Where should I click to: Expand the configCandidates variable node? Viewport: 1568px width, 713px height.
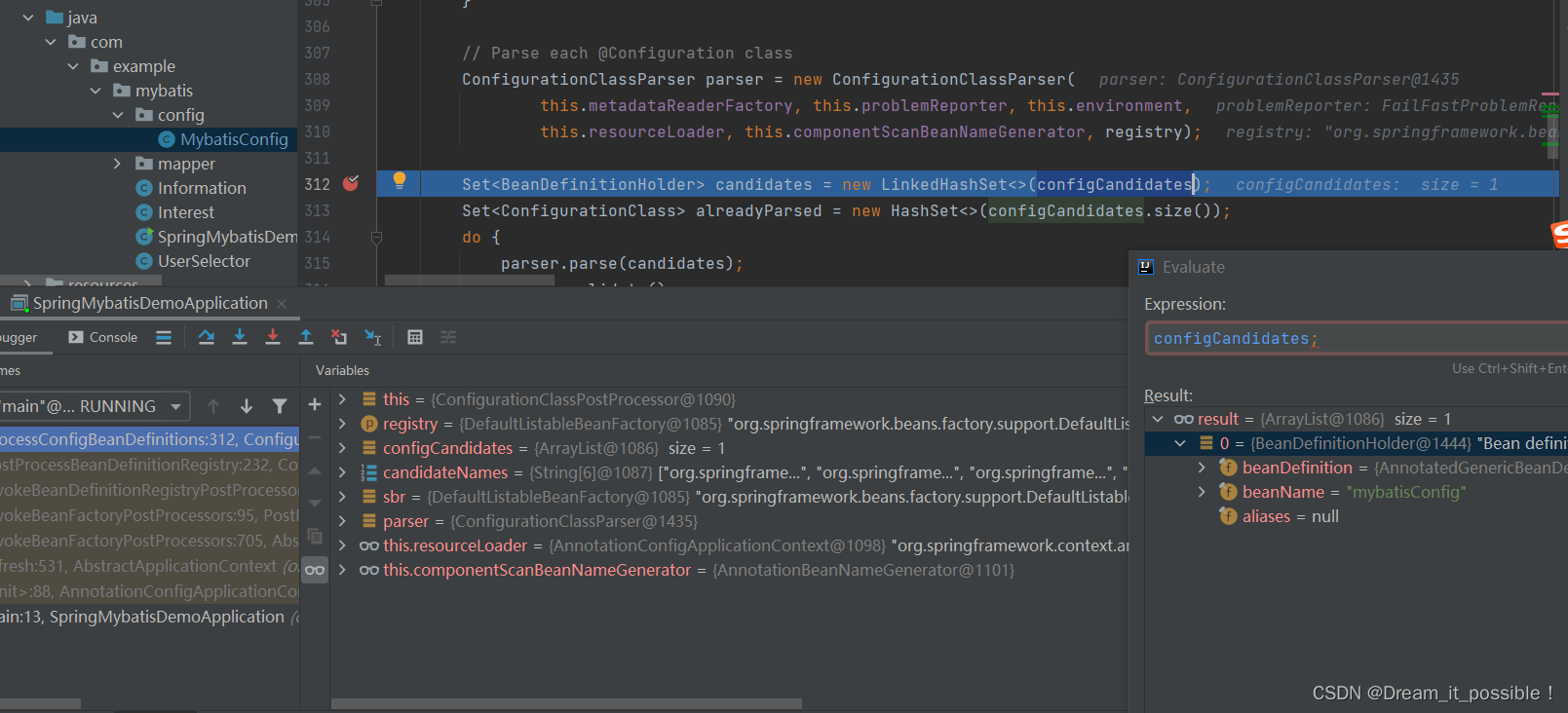[x=342, y=448]
